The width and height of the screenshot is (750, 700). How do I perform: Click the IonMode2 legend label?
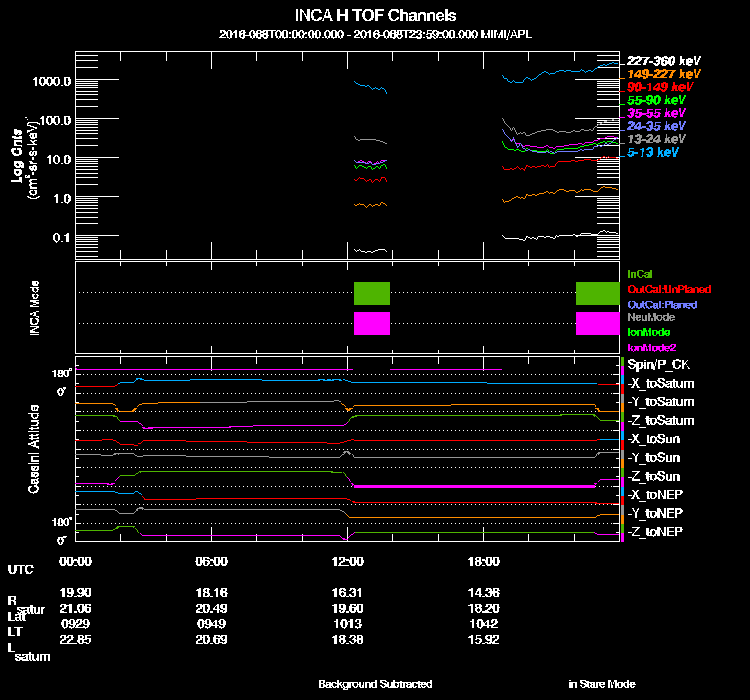click(647, 346)
